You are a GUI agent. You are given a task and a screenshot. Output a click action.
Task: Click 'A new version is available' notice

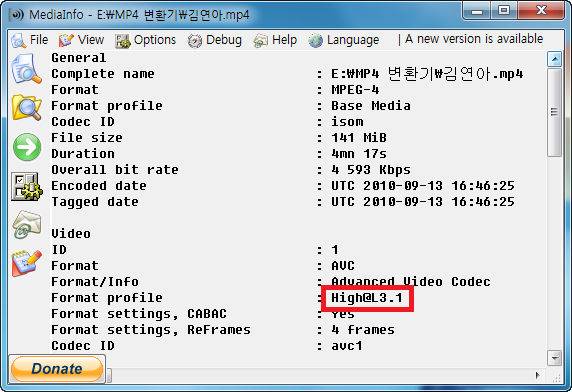coord(474,39)
